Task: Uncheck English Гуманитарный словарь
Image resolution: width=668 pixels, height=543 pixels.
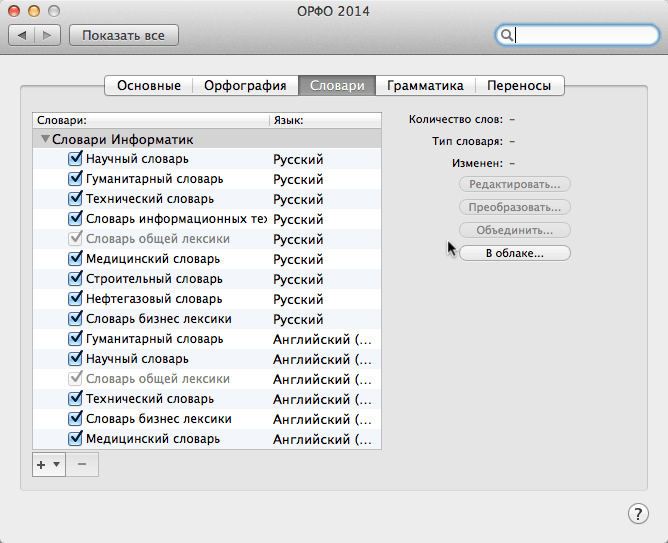Action: 75,339
